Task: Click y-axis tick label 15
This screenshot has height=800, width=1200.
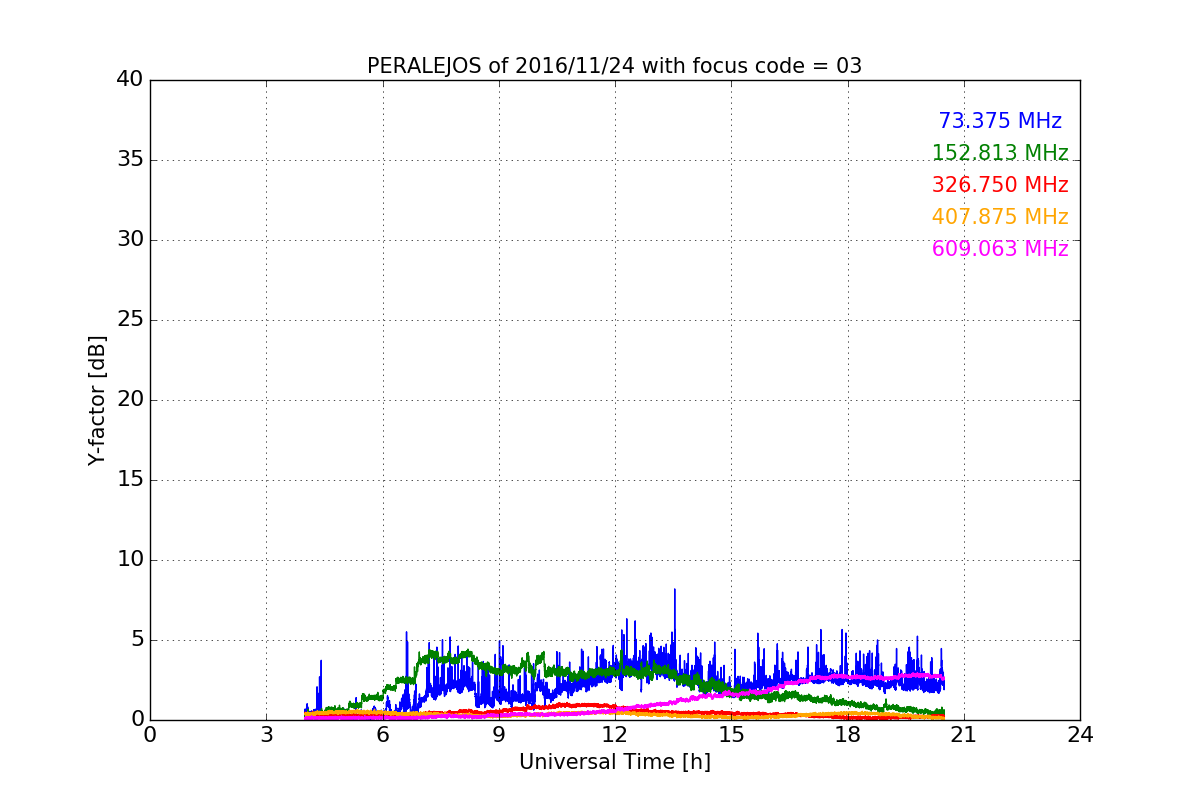Action: pyautogui.click(x=129, y=480)
